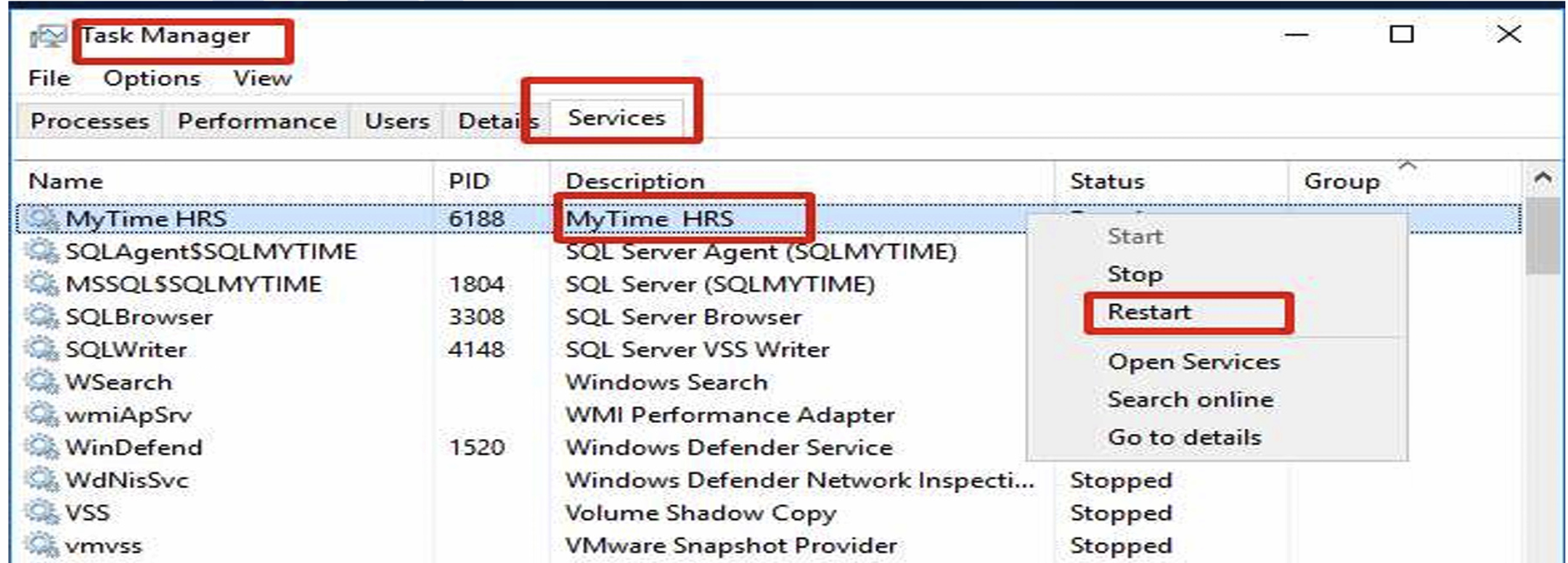Click the SQLBrowser service gear icon
The width and height of the screenshot is (1568, 563).
coord(41,317)
